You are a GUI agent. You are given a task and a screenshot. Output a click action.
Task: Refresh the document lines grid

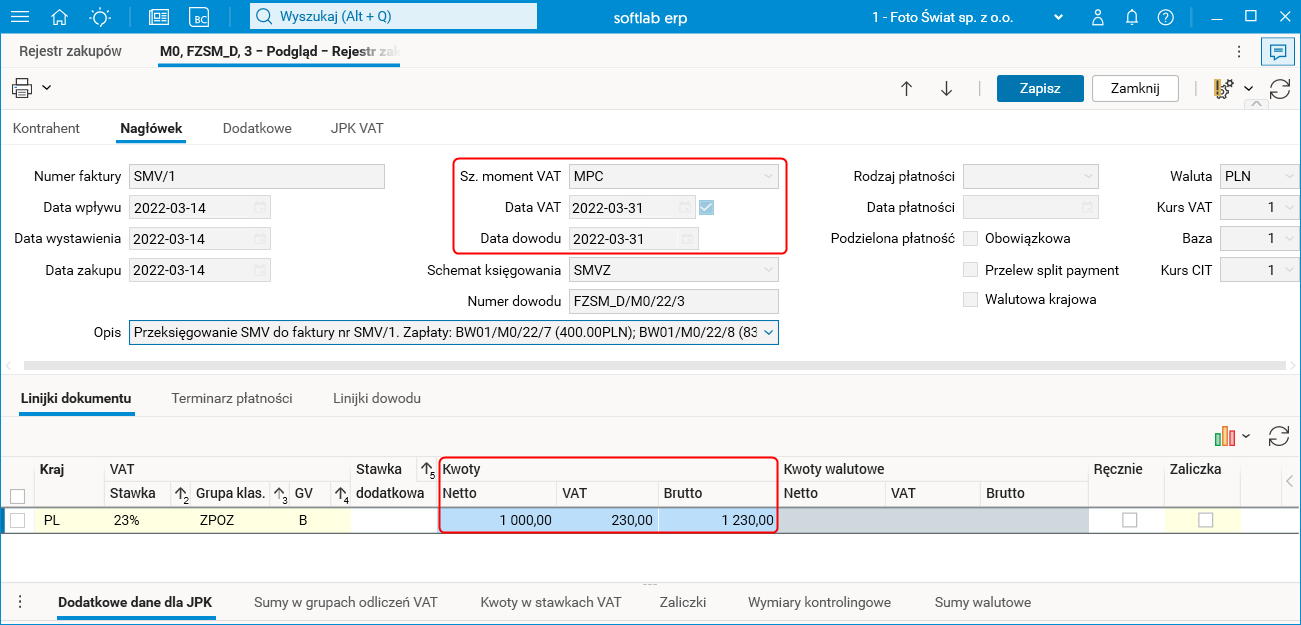point(1279,436)
